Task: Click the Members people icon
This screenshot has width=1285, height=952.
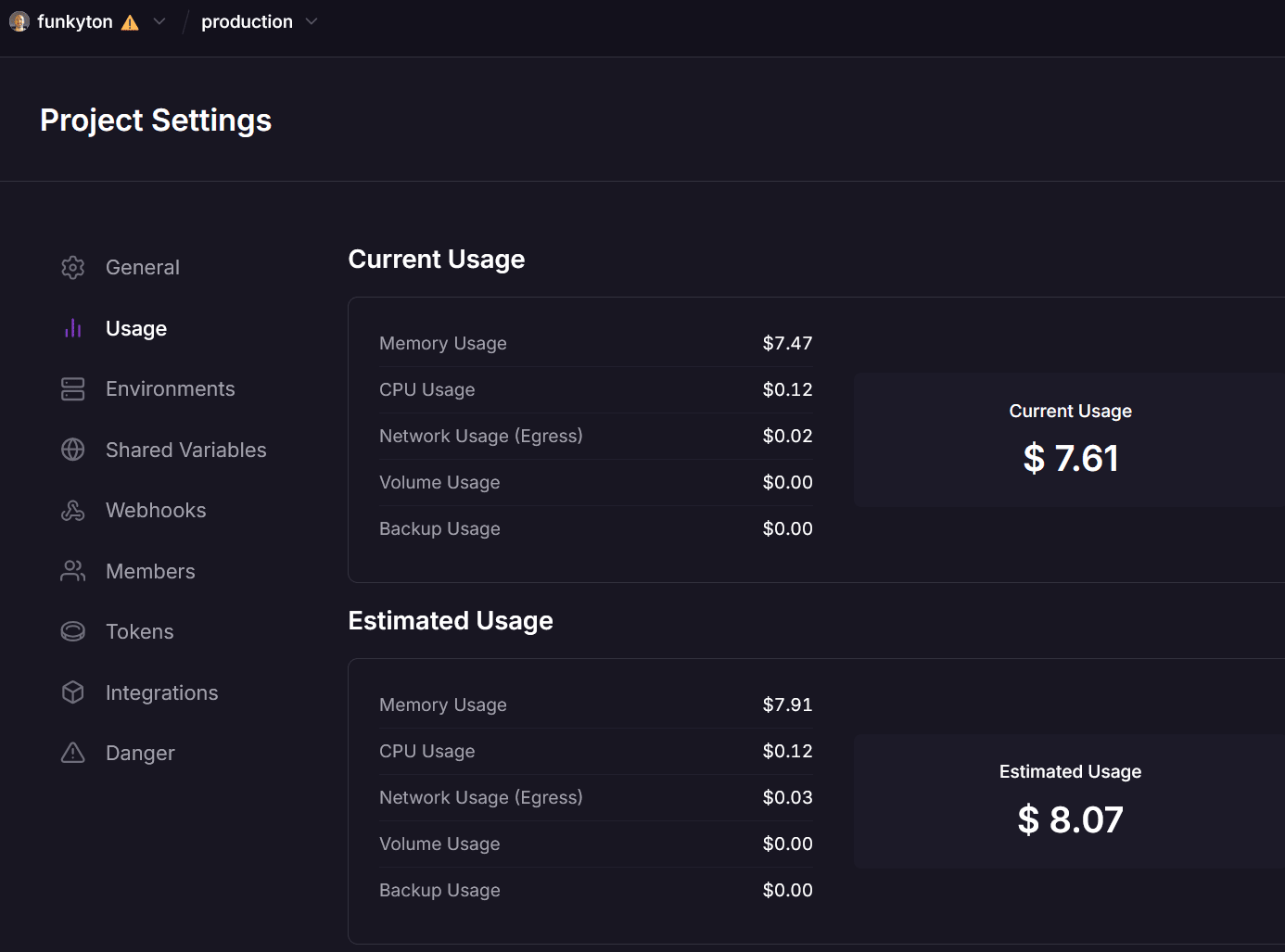Action: (73, 571)
